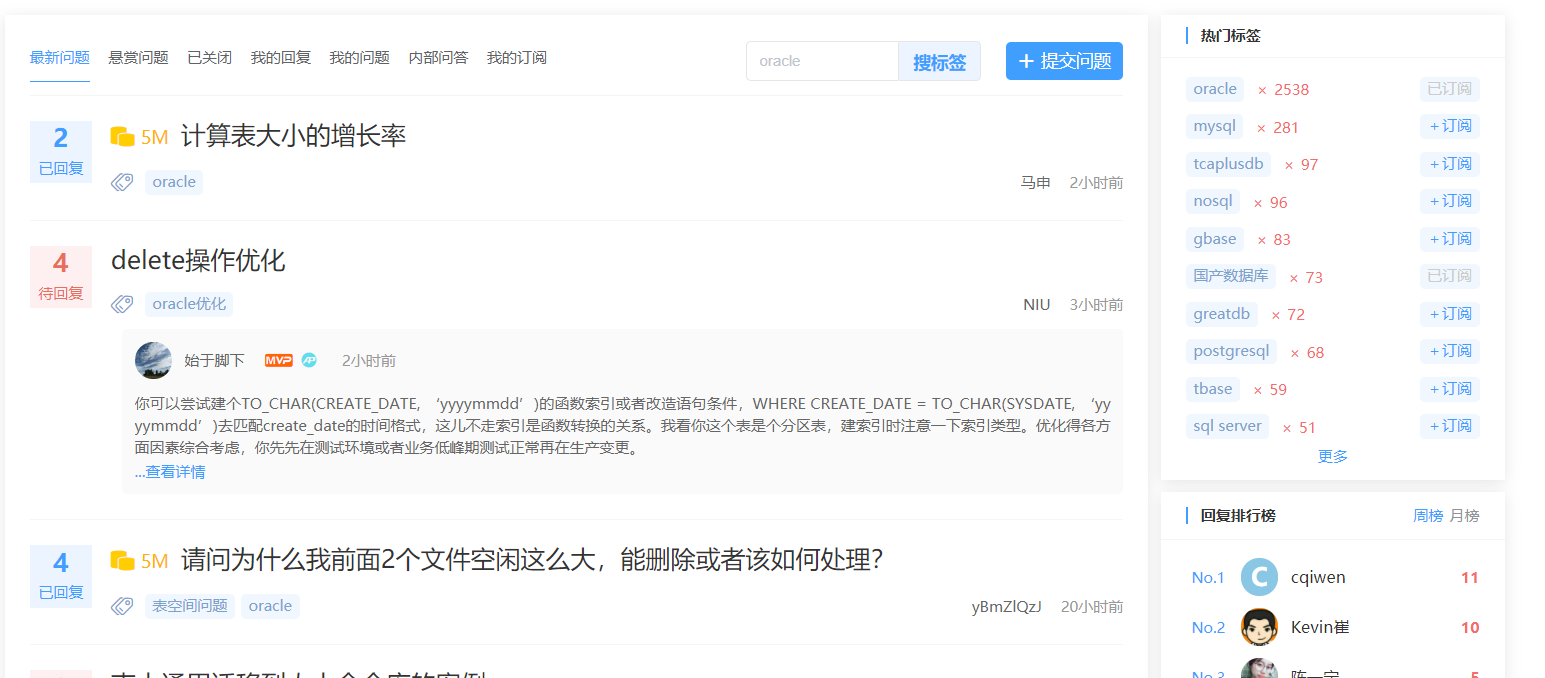Unsubscribe from the oracle tag via 已订阅
The width and height of the screenshot is (1545, 678).
point(1449,88)
